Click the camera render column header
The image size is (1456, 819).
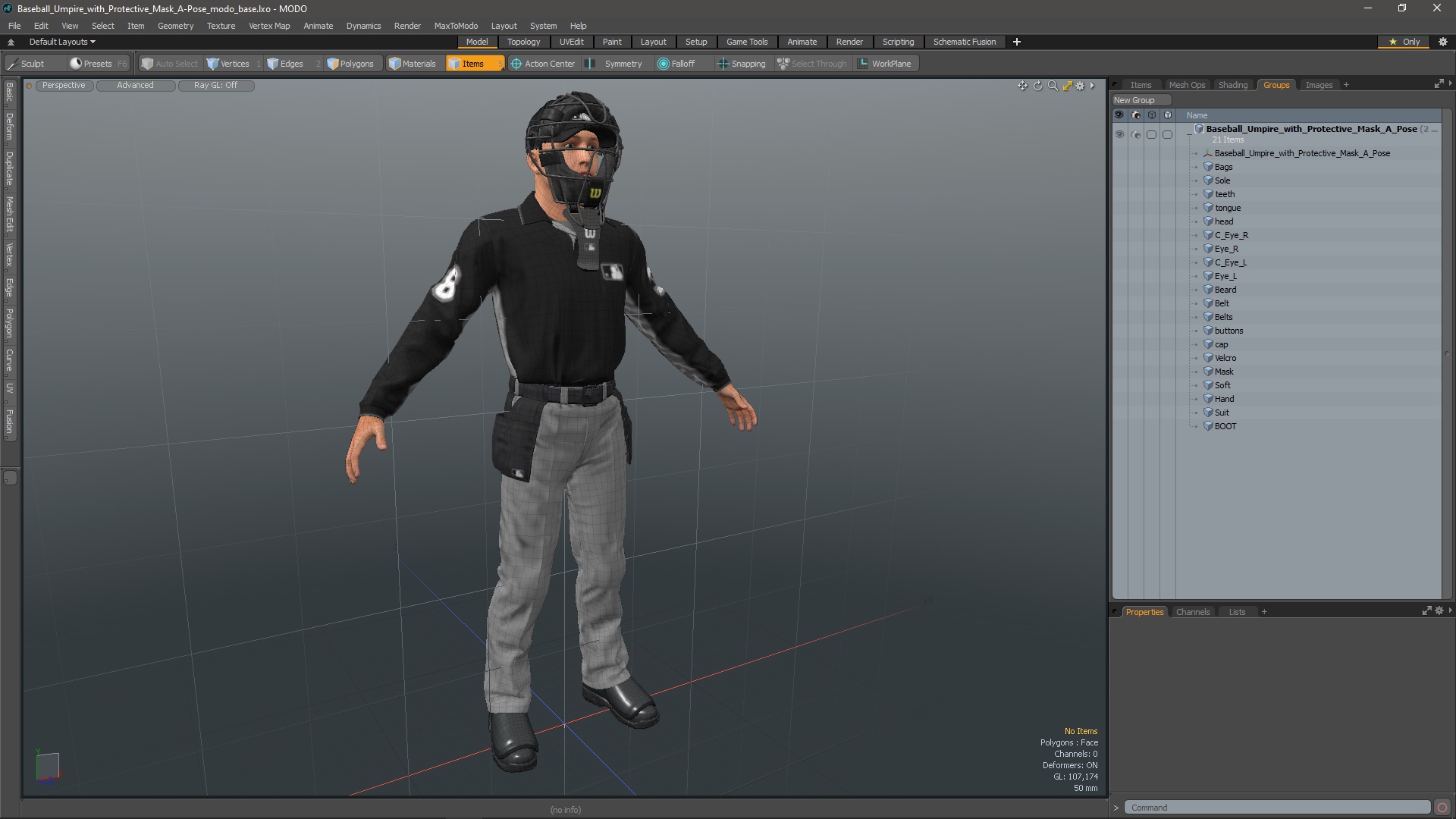(1135, 115)
